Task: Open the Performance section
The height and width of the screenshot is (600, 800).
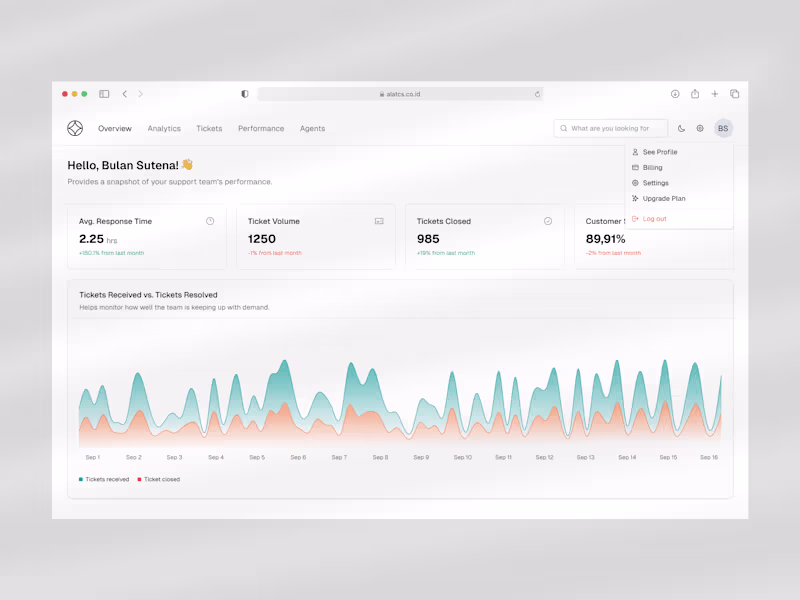Action: [x=261, y=128]
